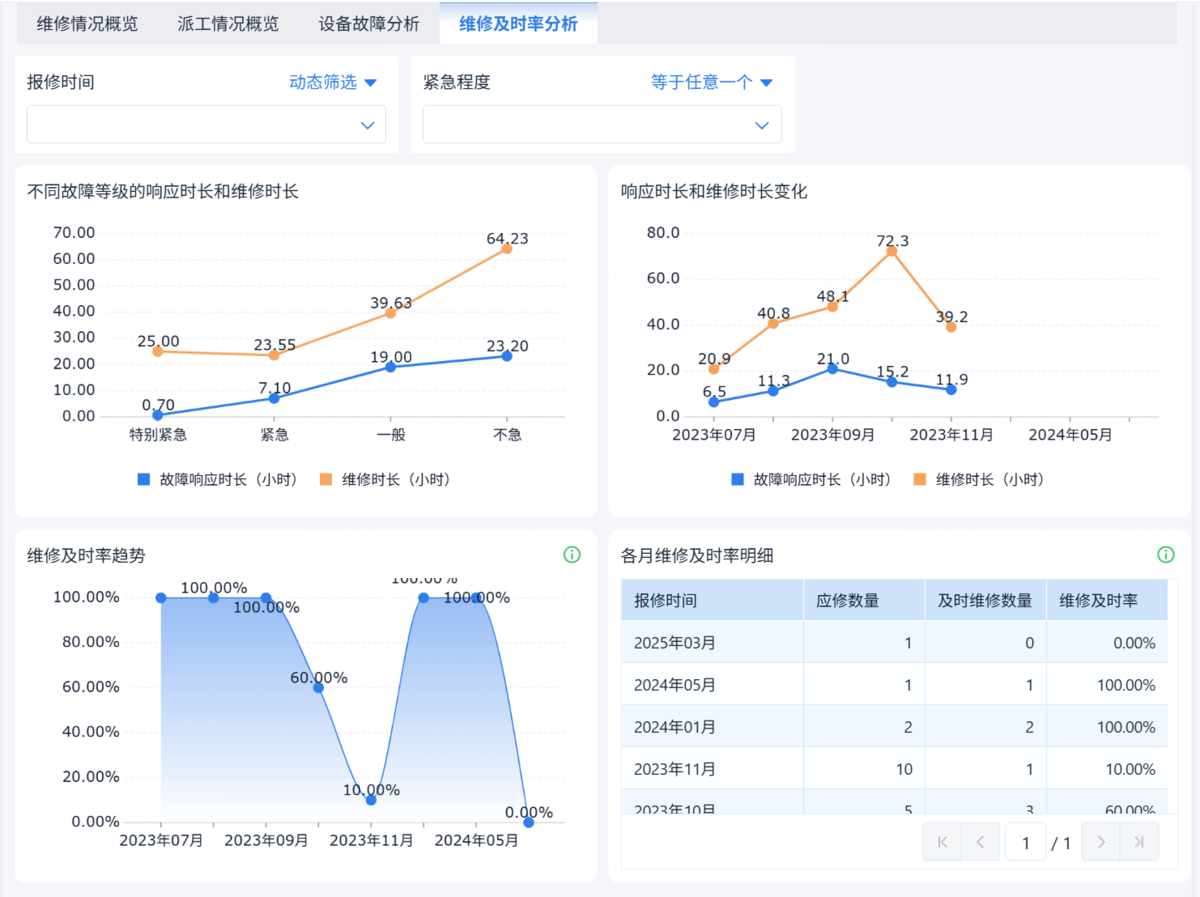
Task: Click the 0.70 response point
Action: 158,415
